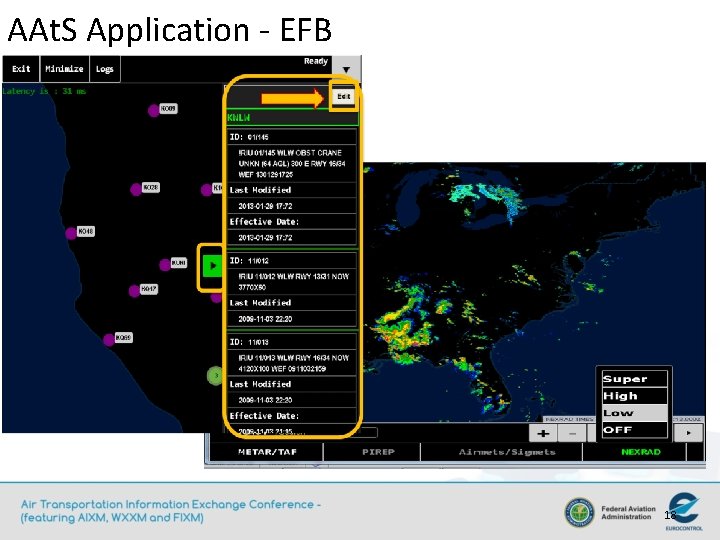The width and height of the screenshot is (720, 540).
Task: Select the KNLN airport header
Action: (x=292, y=118)
